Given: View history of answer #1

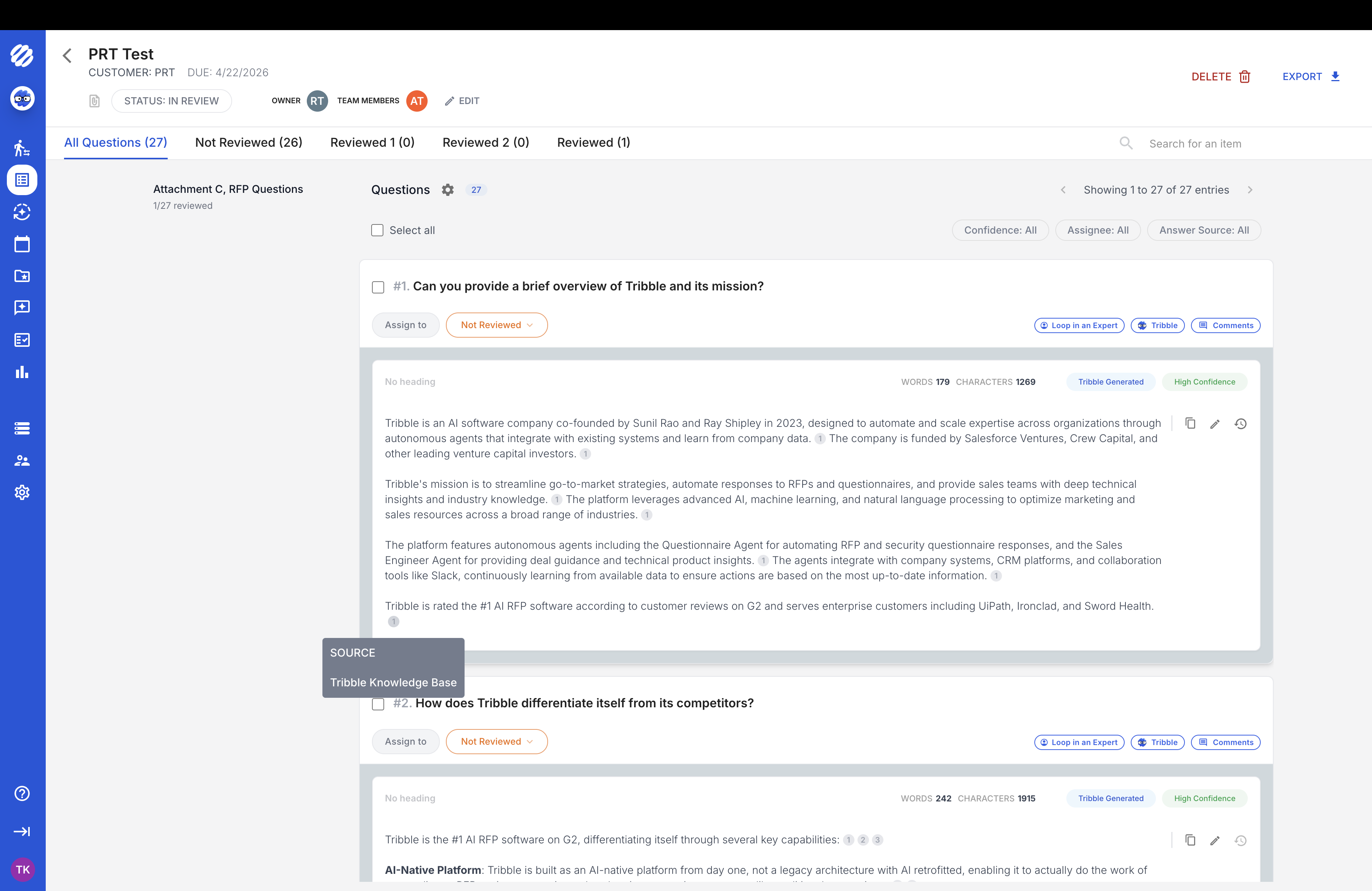Looking at the screenshot, I should click(1241, 424).
